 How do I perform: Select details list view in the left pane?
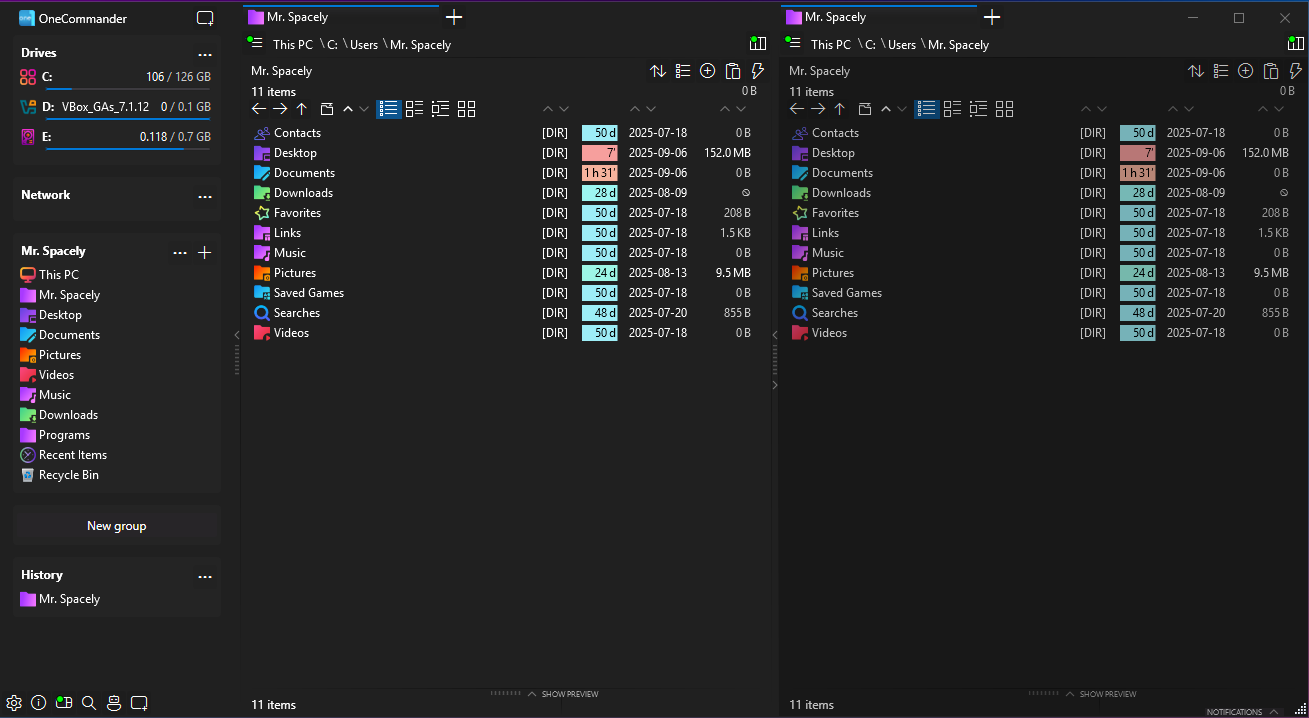[x=388, y=109]
